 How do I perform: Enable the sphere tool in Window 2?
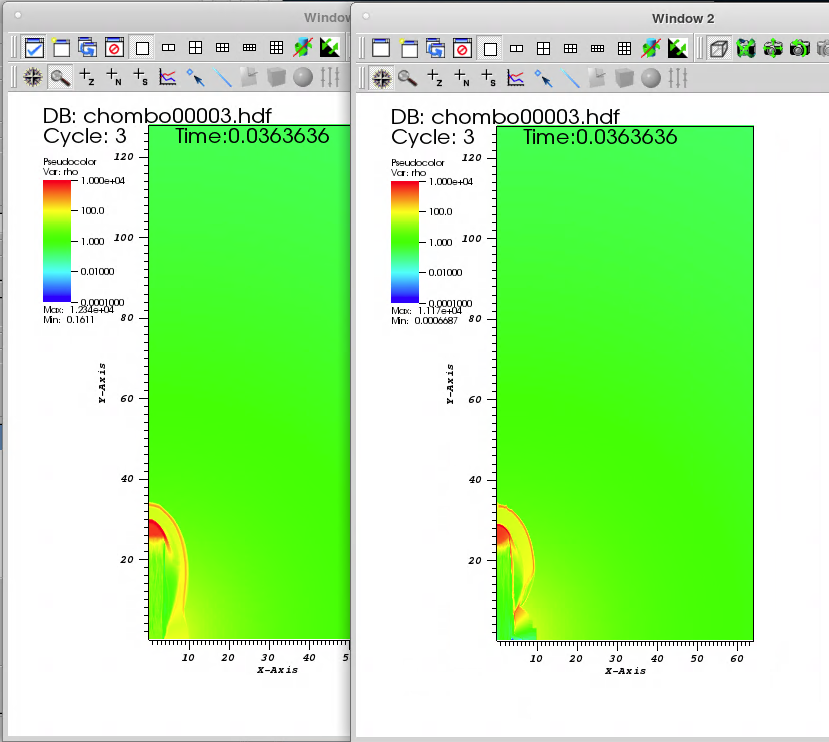point(651,78)
